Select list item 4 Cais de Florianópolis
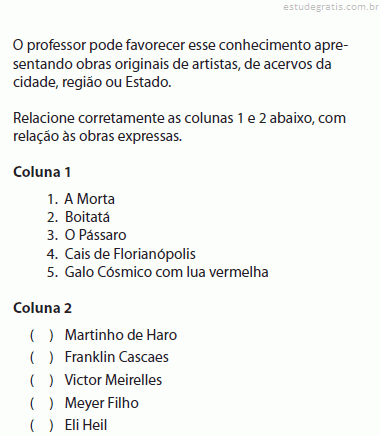The image size is (380, 436). click(x=121, y=254)
